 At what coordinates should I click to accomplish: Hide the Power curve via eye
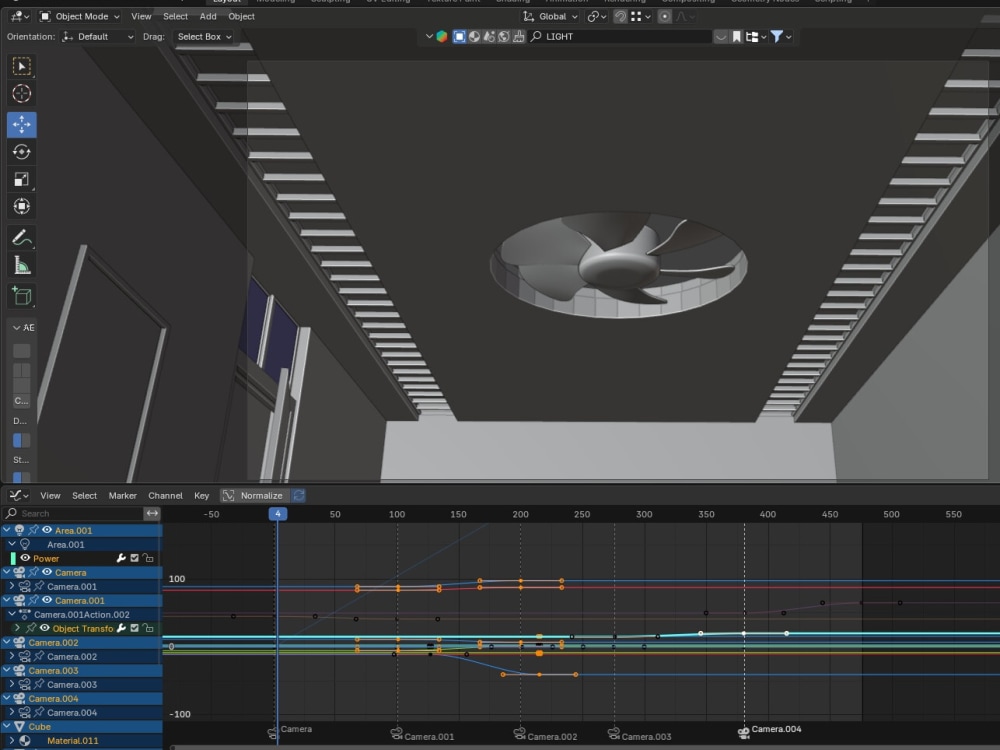click(26, 558)
